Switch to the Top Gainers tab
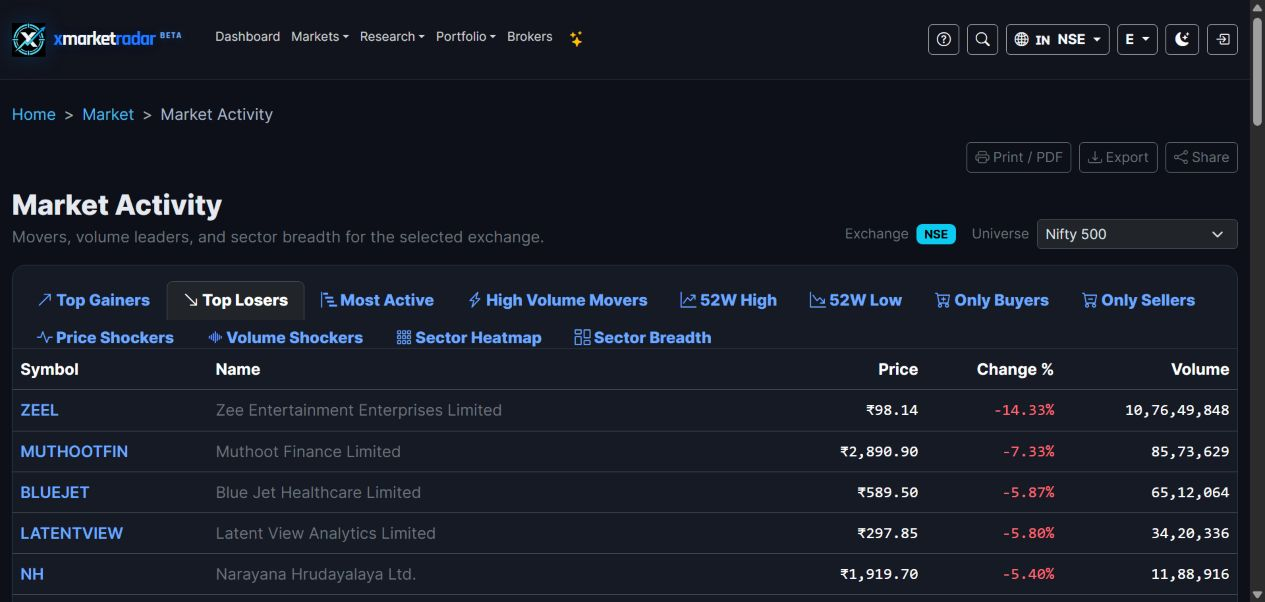The image size is (1265, 602). click(x=93, y=300)
